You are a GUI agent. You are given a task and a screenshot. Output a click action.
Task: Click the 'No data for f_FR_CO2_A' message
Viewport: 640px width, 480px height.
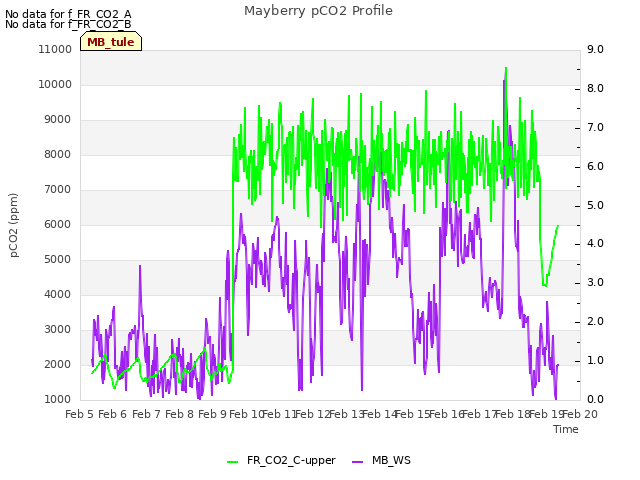pos(68,14)
